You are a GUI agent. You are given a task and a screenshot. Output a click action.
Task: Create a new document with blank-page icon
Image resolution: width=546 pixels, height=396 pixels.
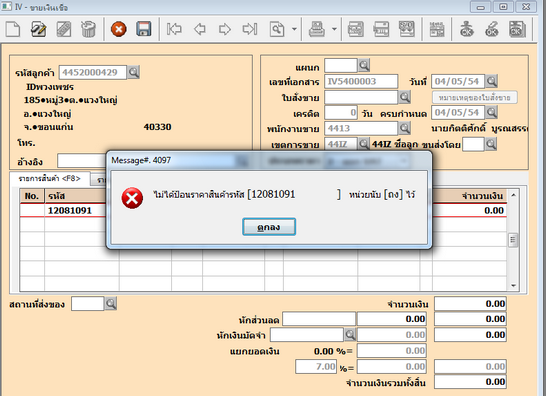pos(13,29)
